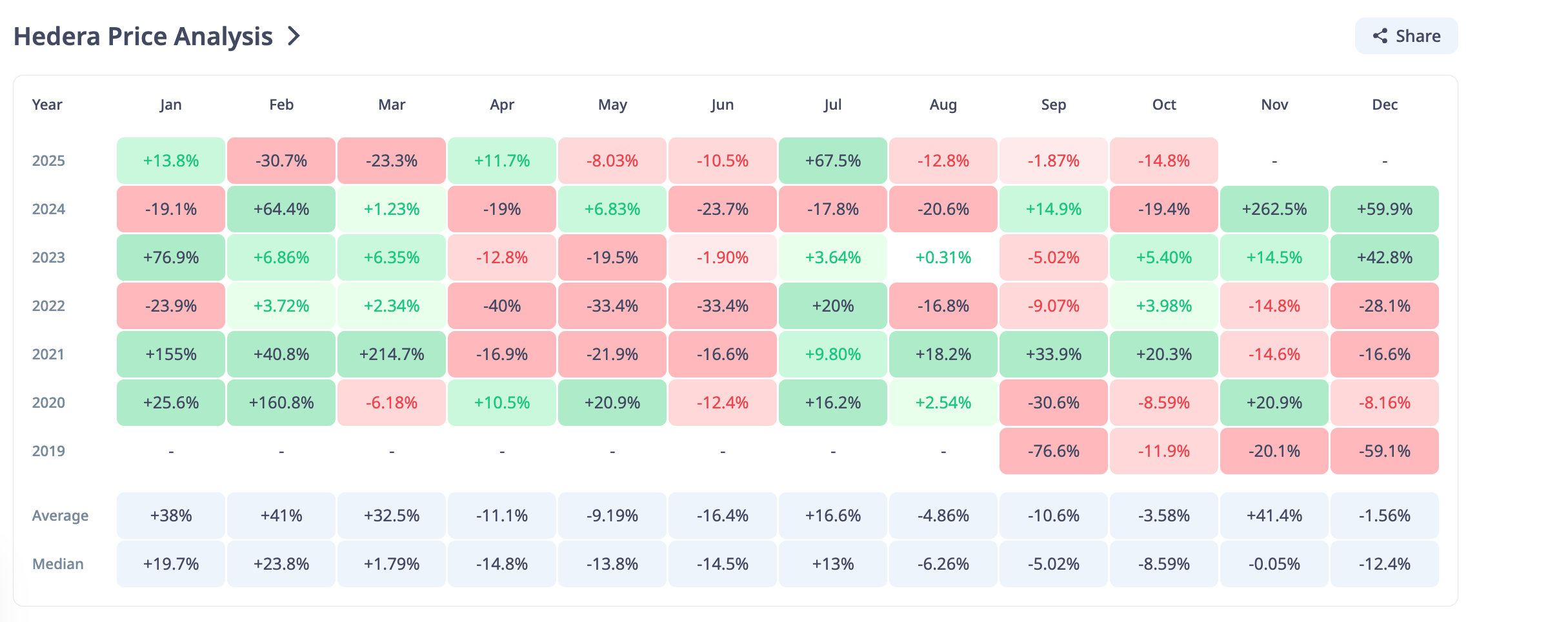The height and width of the screenshot is (622, 1568).
Task: Click the February 2020 +160.8% cell
Action: (281, 403)
